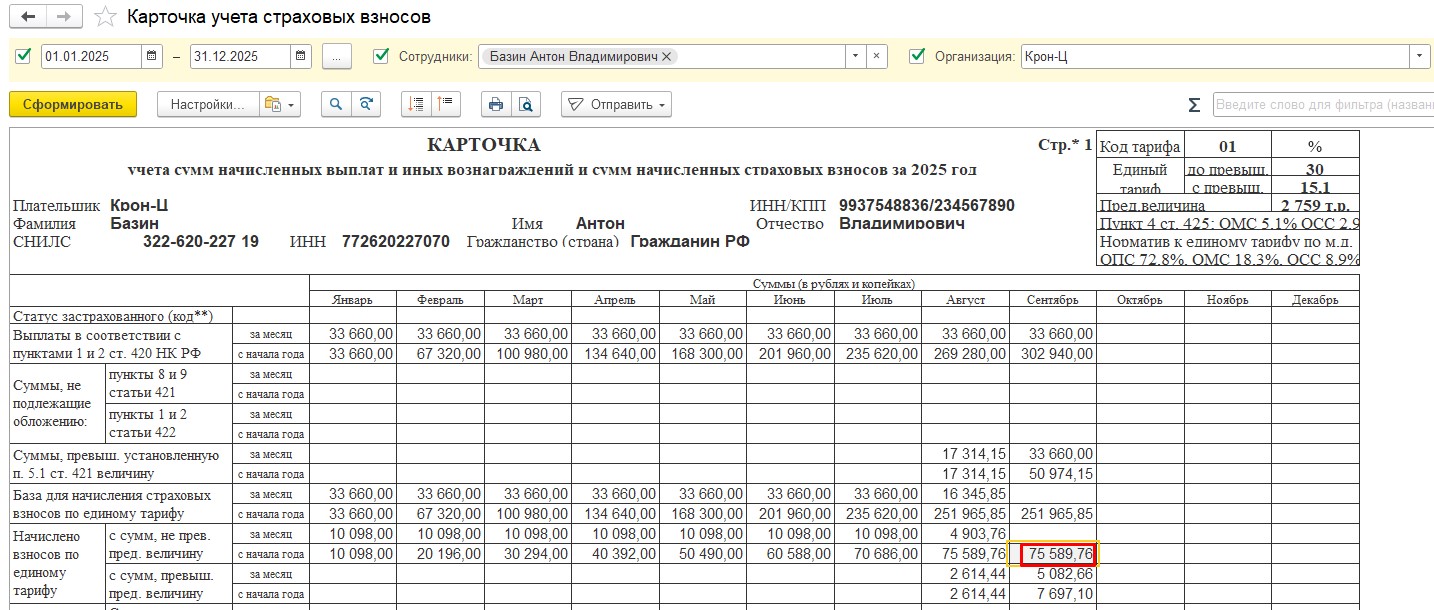The height and width of the screenshot is (610, 1434).
Task: Uncheck the period filter checkbox
Action: tap(24, 56)
